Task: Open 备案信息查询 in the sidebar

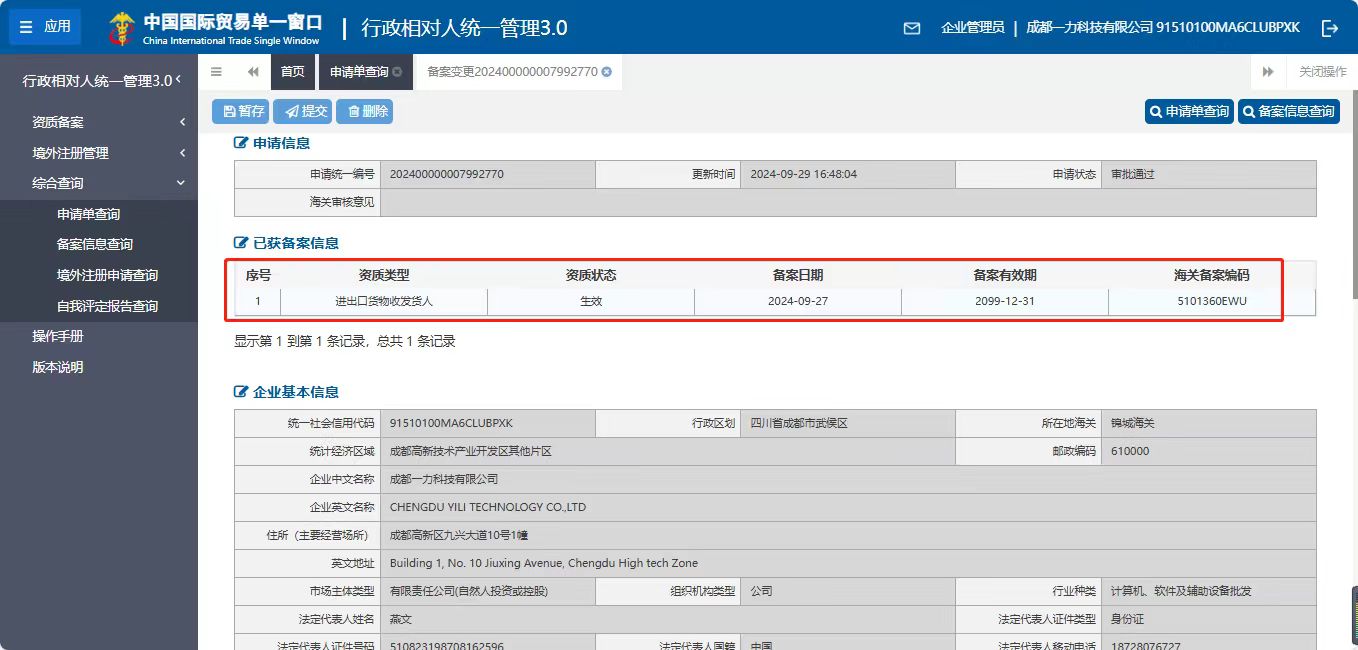Action: coord(95,244)
